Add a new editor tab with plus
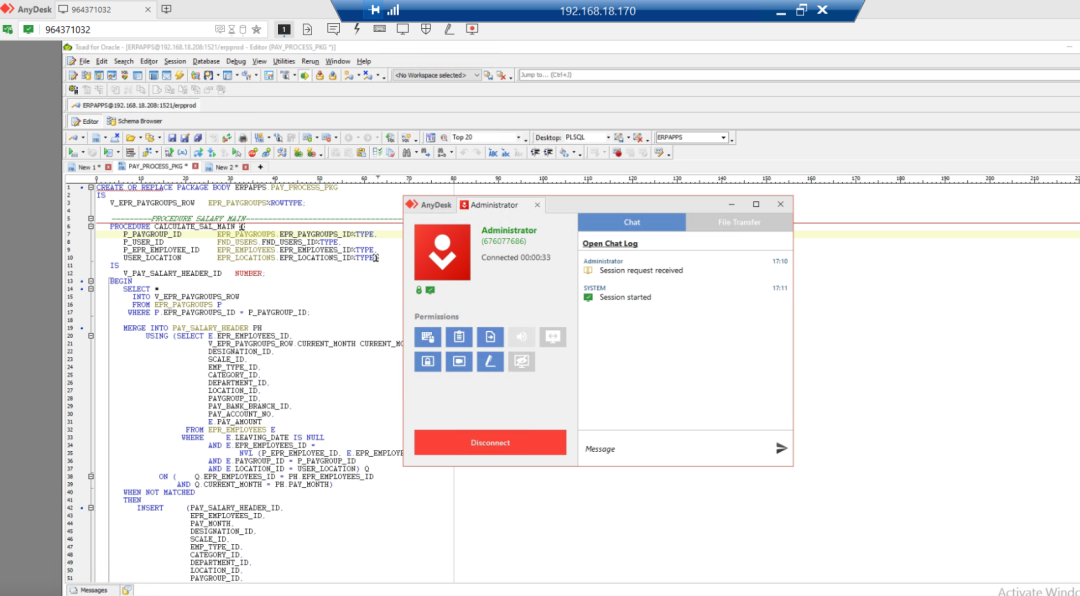This screenshot has height=596, width=1080. pyautogui.click(x=260, y=167)
